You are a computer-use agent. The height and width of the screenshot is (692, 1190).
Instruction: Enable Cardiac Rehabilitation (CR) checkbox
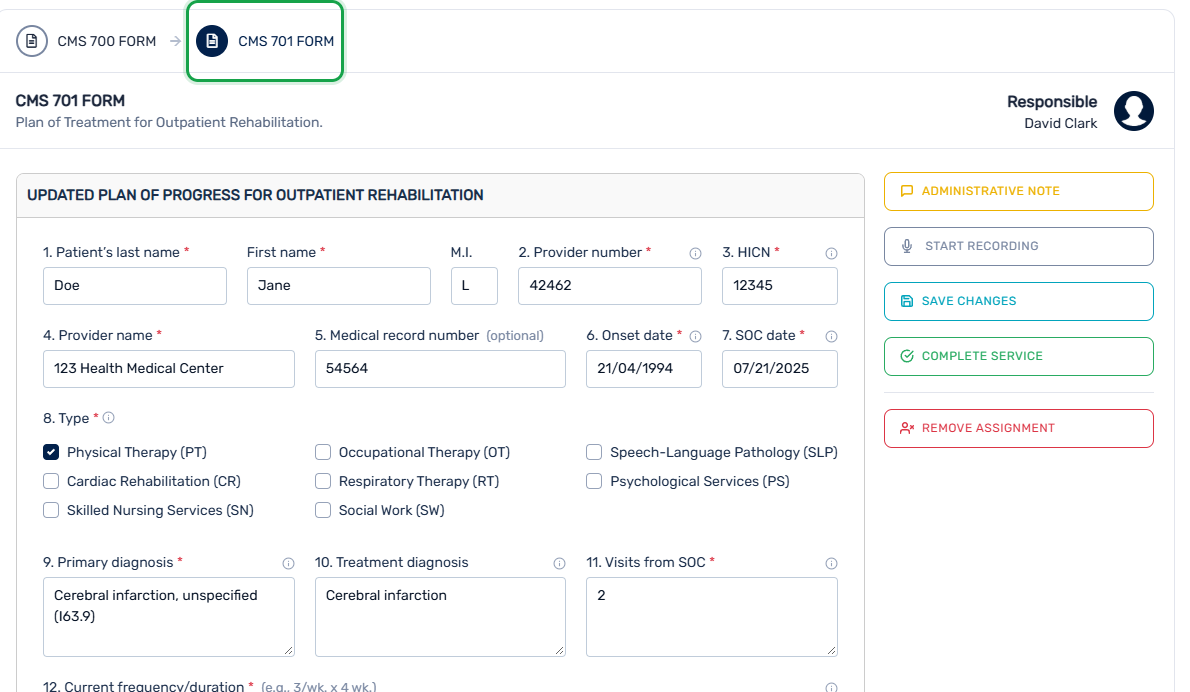tap(51, 481)
